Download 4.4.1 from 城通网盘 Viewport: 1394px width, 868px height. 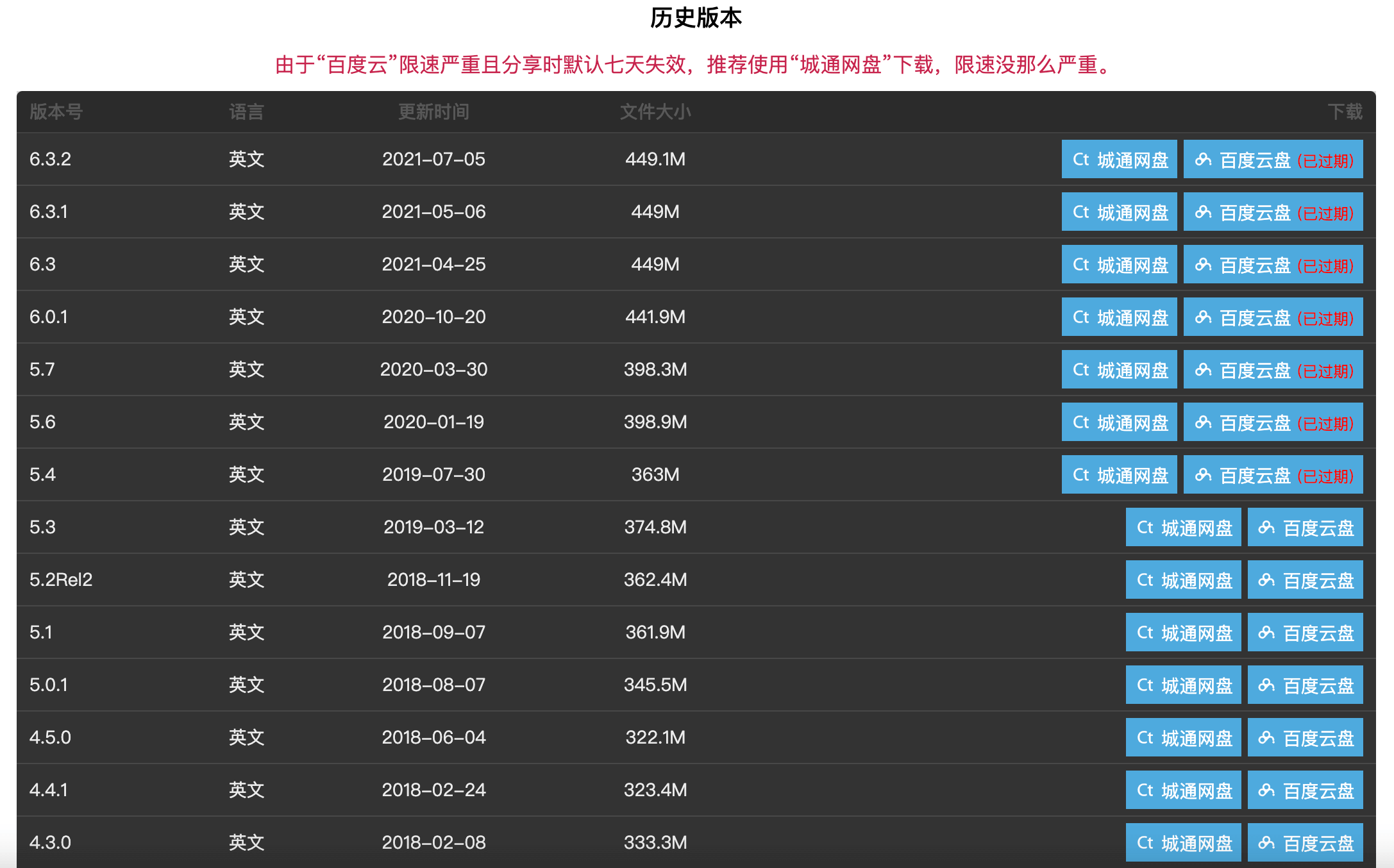[x=1183, y=790]
